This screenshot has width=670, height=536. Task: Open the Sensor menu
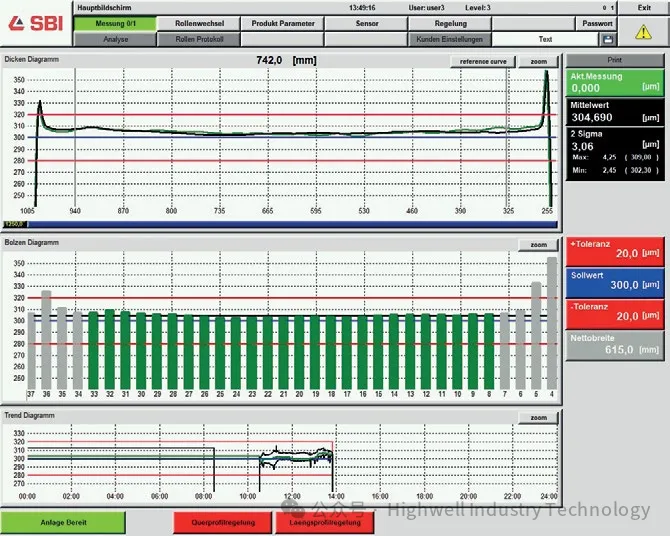(x=366, y=23)
